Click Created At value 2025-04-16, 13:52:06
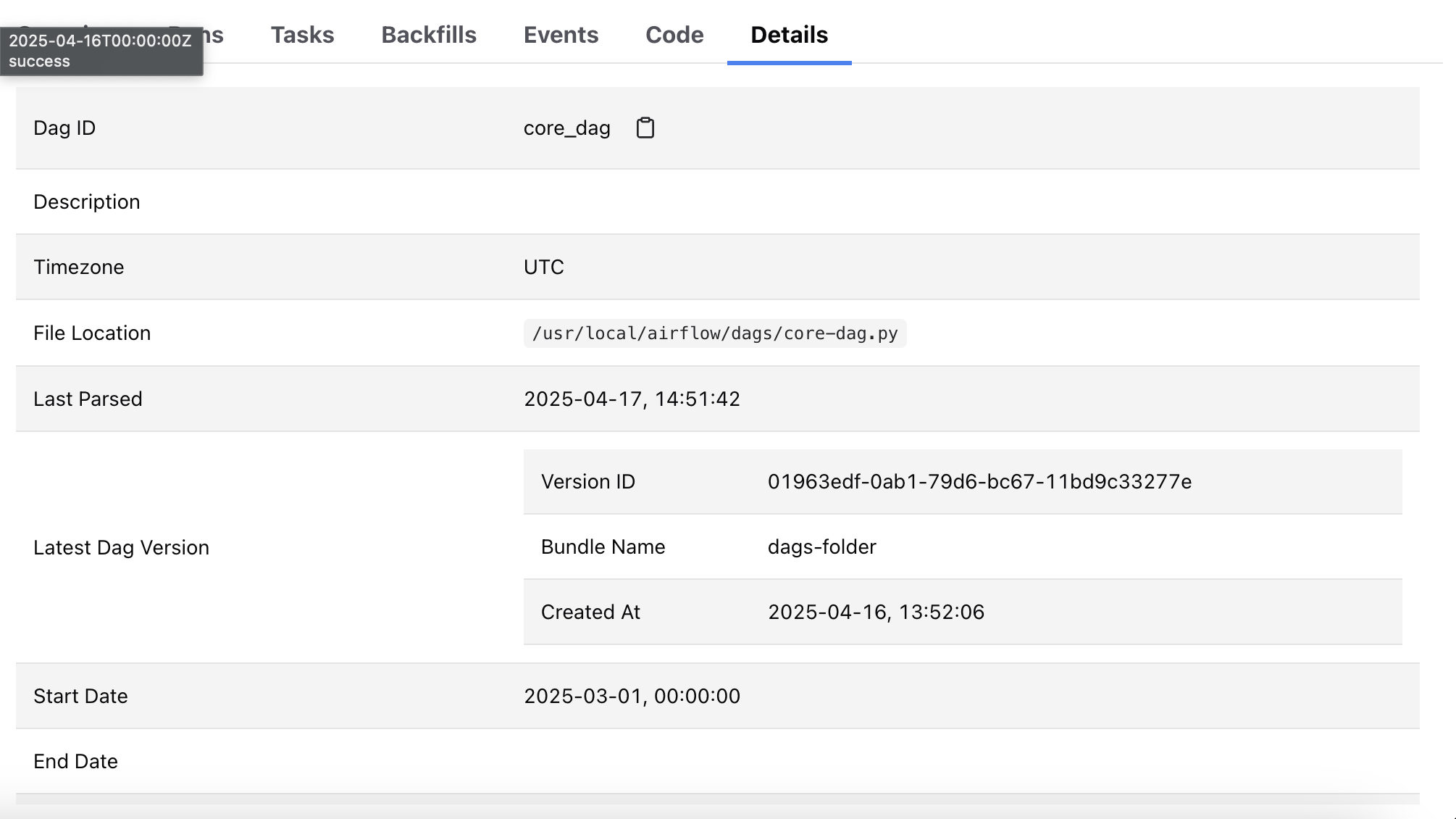 coord(876,612)
